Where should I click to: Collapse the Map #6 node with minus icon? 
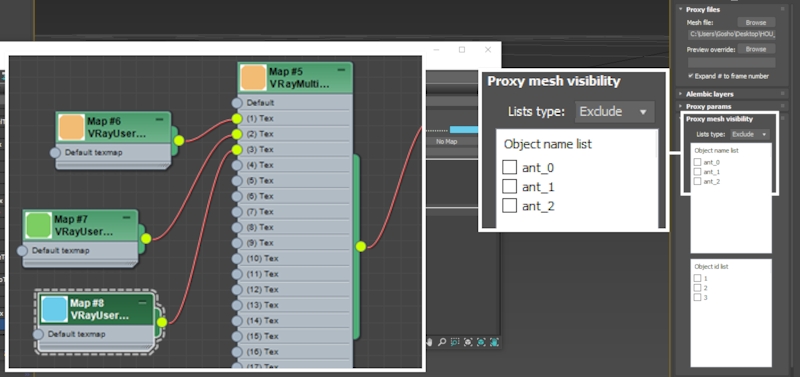click(x=160, y=119)
